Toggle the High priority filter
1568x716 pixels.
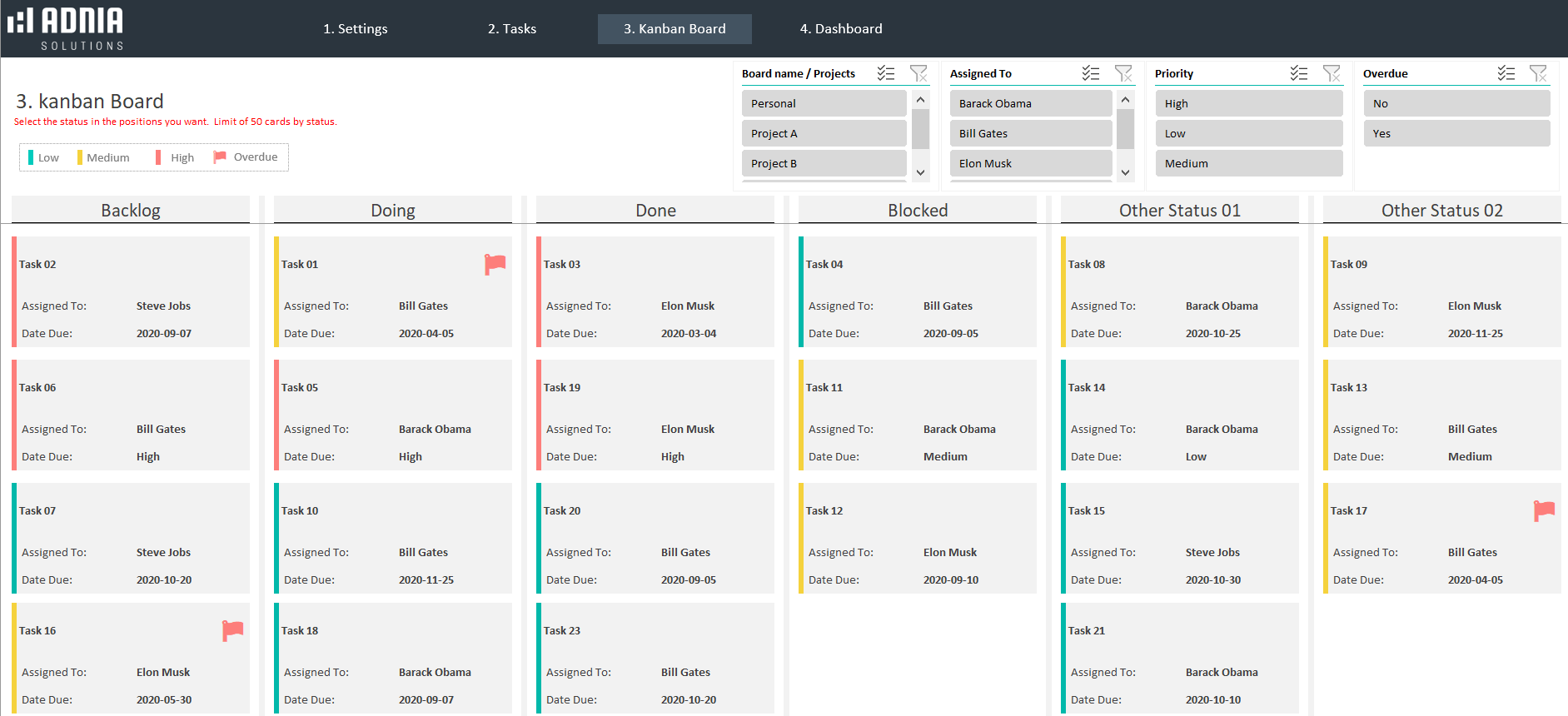pyautogui.click(x=1248, y=103)
